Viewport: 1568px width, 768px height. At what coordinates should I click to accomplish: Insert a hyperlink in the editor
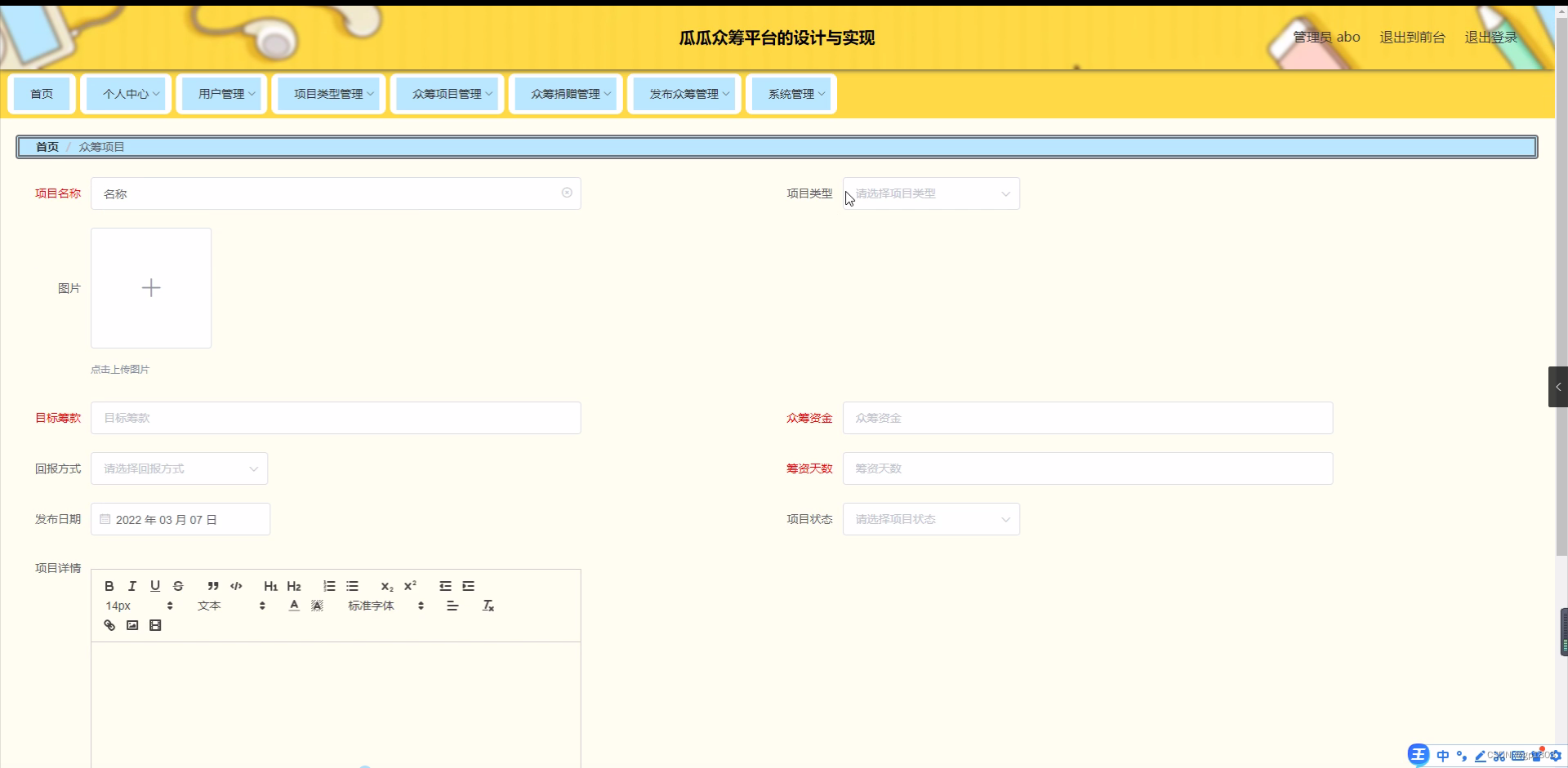click(109, 624)
